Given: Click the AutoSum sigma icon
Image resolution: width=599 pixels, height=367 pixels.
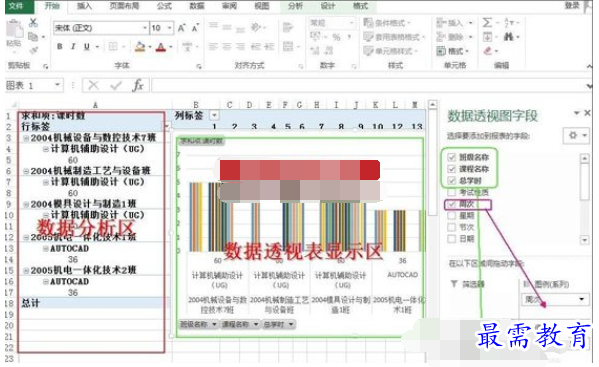Looking at the screenshot, I should coord(487,23).
